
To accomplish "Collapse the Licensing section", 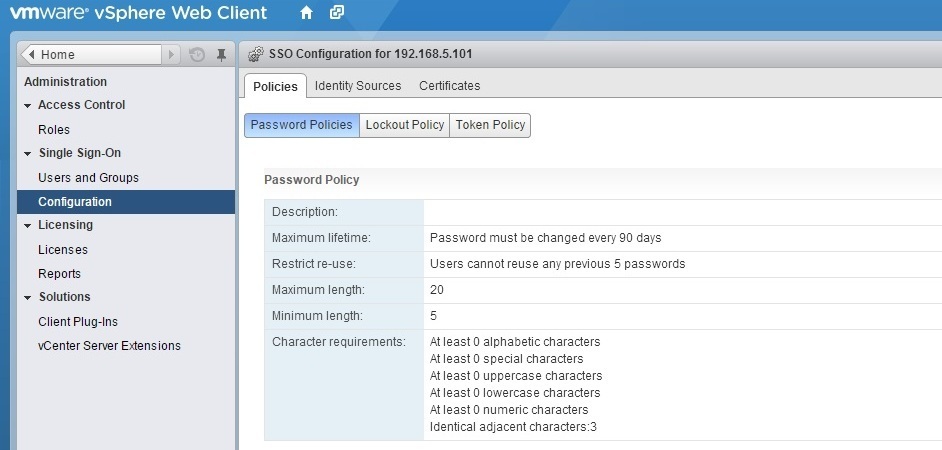I will click(28, 226).
